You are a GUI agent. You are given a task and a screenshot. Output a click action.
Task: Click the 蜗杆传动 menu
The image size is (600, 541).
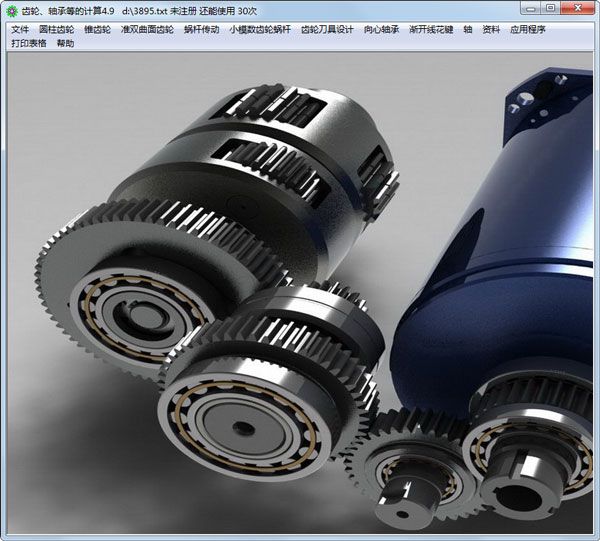(x=201, y=30)
